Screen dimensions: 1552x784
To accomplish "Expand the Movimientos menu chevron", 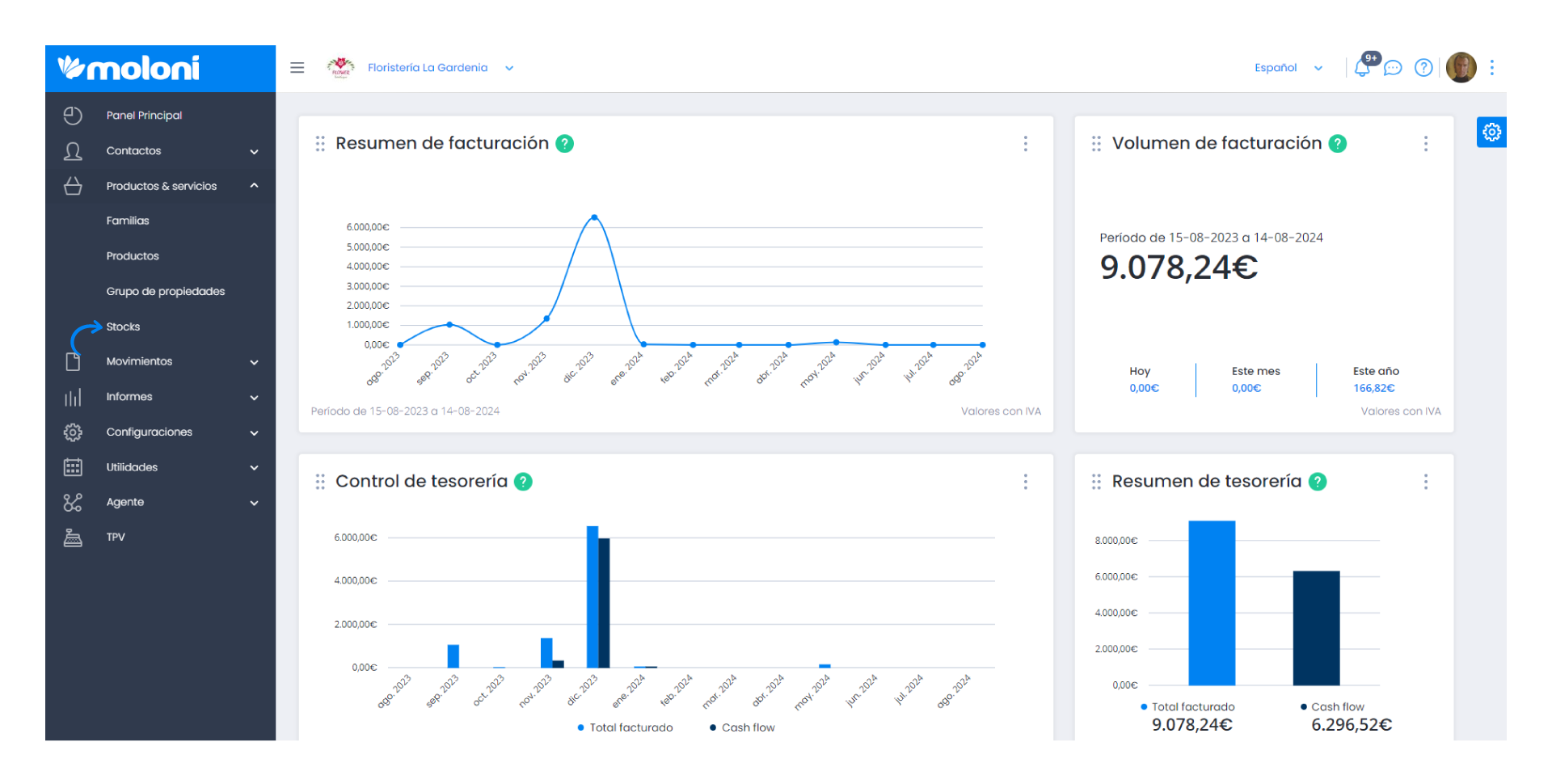I will pyautogui.click(x=254, y=362).
